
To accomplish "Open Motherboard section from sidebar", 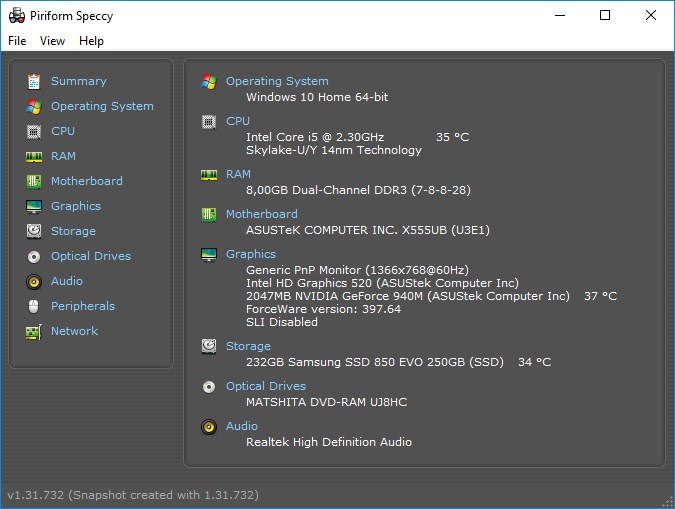I will (87, 181).
